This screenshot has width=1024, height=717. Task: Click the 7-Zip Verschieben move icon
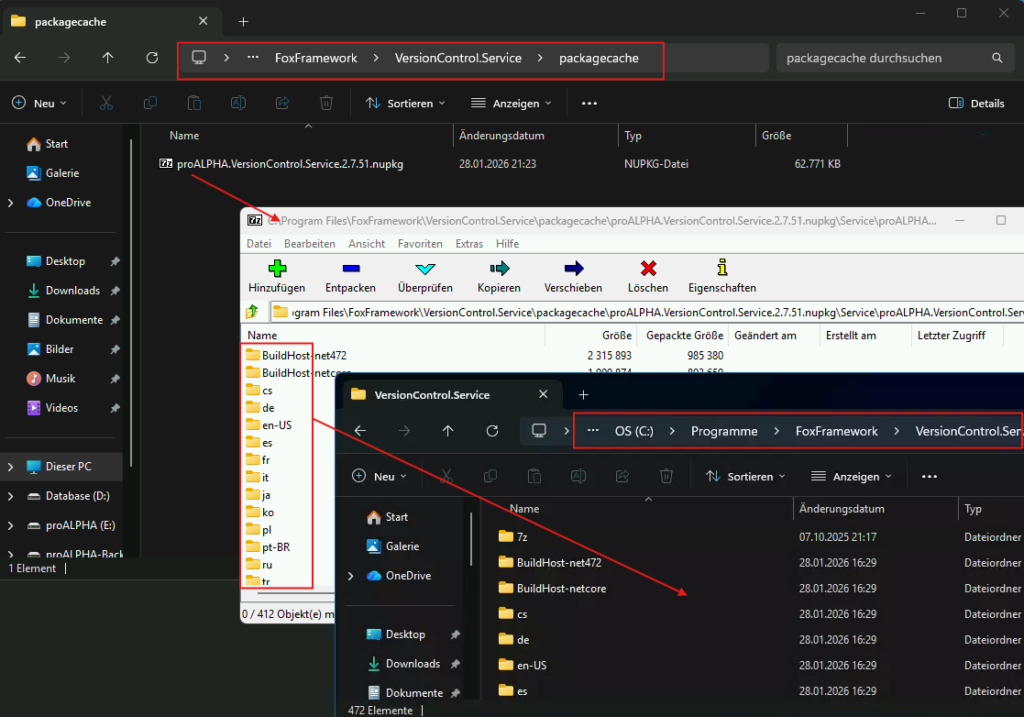573,269
